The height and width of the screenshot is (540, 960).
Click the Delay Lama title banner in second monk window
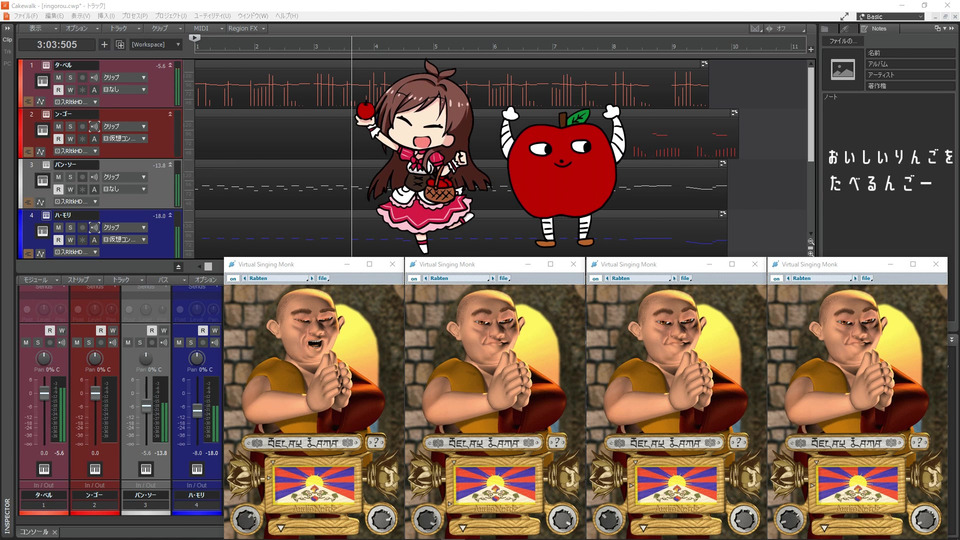(x=482, y=442)
